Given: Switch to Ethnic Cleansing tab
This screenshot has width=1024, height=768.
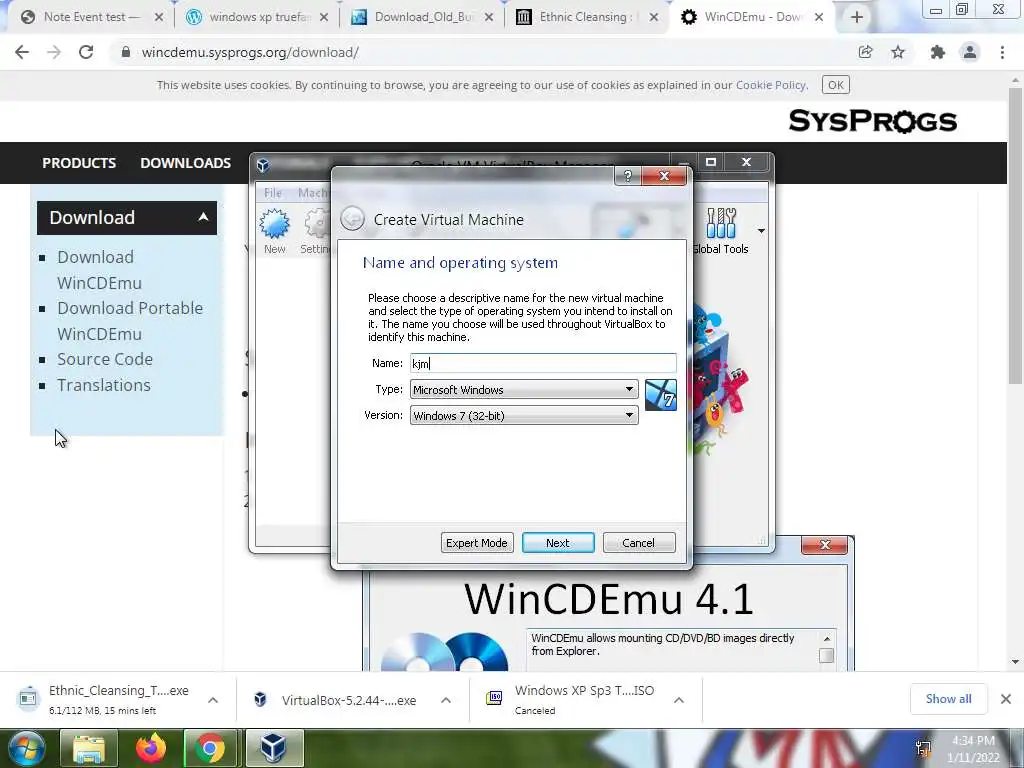Looking at the screenshot, I should pyautogui.click(x=587, y=17).
